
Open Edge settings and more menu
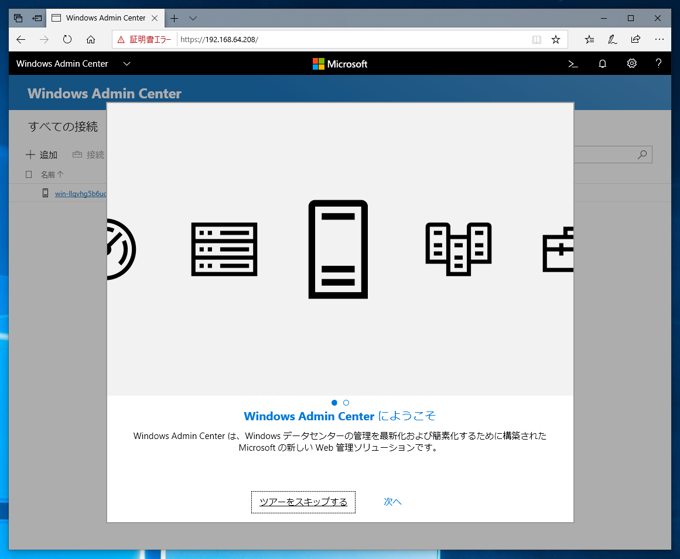(659, 39)
